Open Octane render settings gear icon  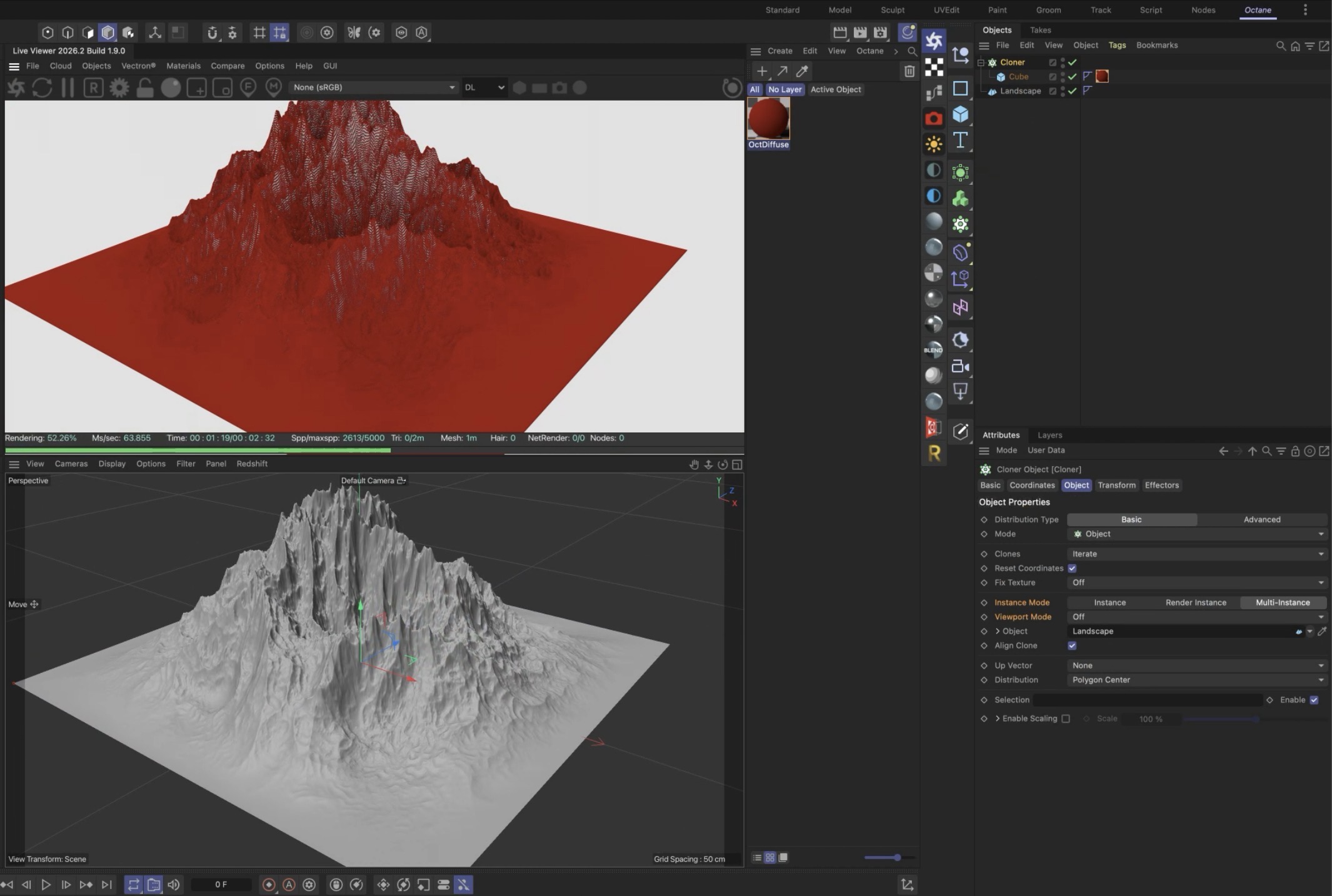pyautogui.click(x=119, y=87)
